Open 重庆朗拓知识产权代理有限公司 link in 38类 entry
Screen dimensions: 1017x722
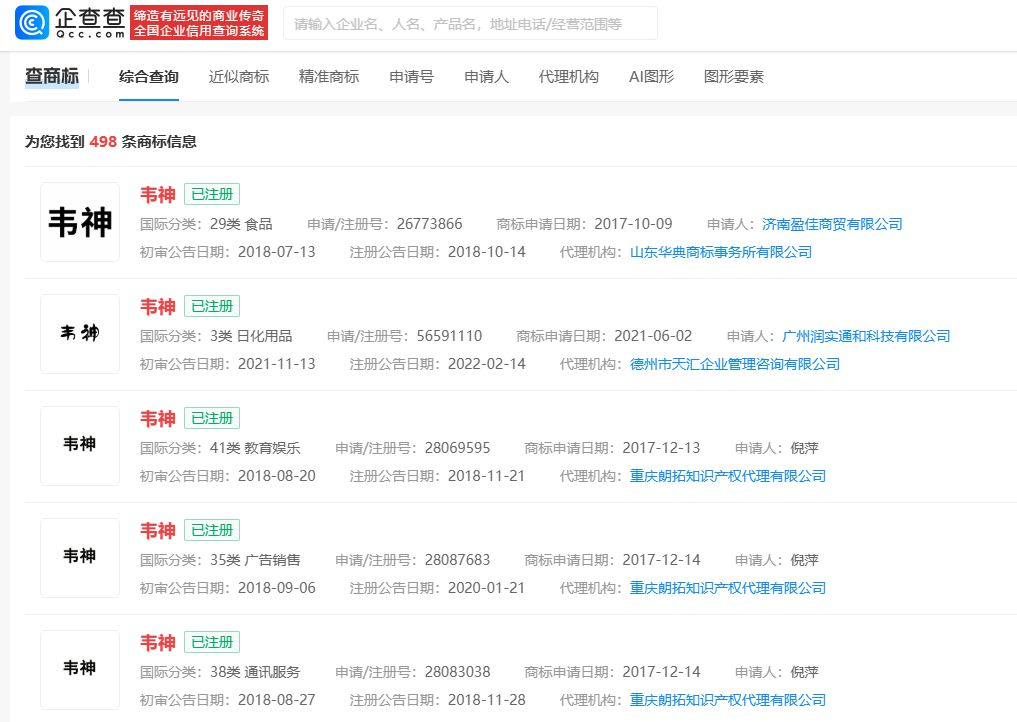[x=728, y=700]
